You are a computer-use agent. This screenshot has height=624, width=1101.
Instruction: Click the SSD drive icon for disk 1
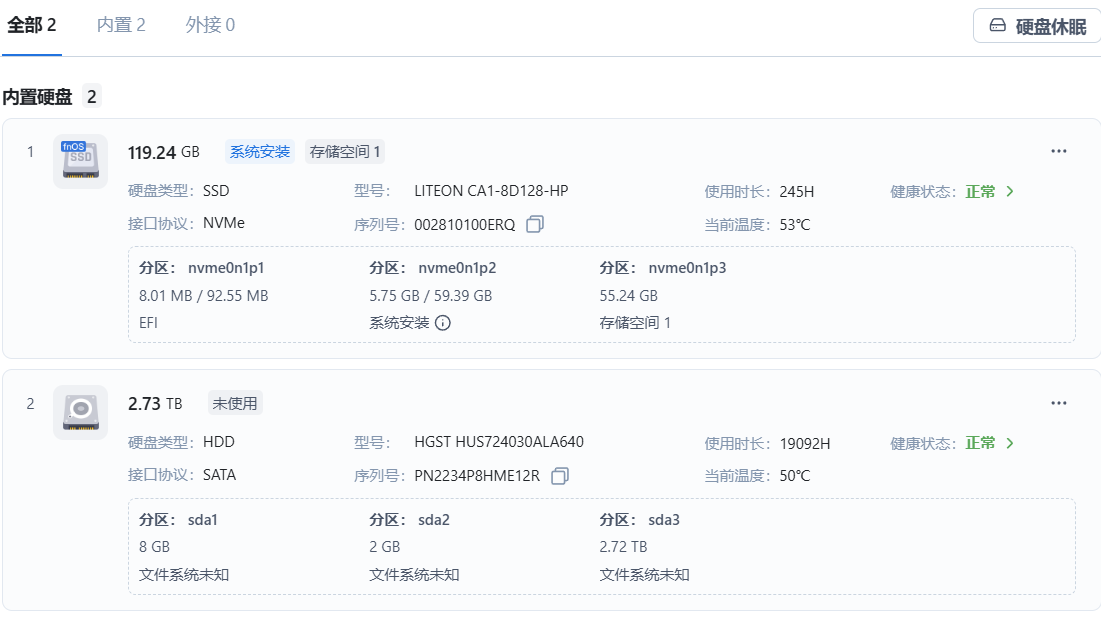point(80,161)
